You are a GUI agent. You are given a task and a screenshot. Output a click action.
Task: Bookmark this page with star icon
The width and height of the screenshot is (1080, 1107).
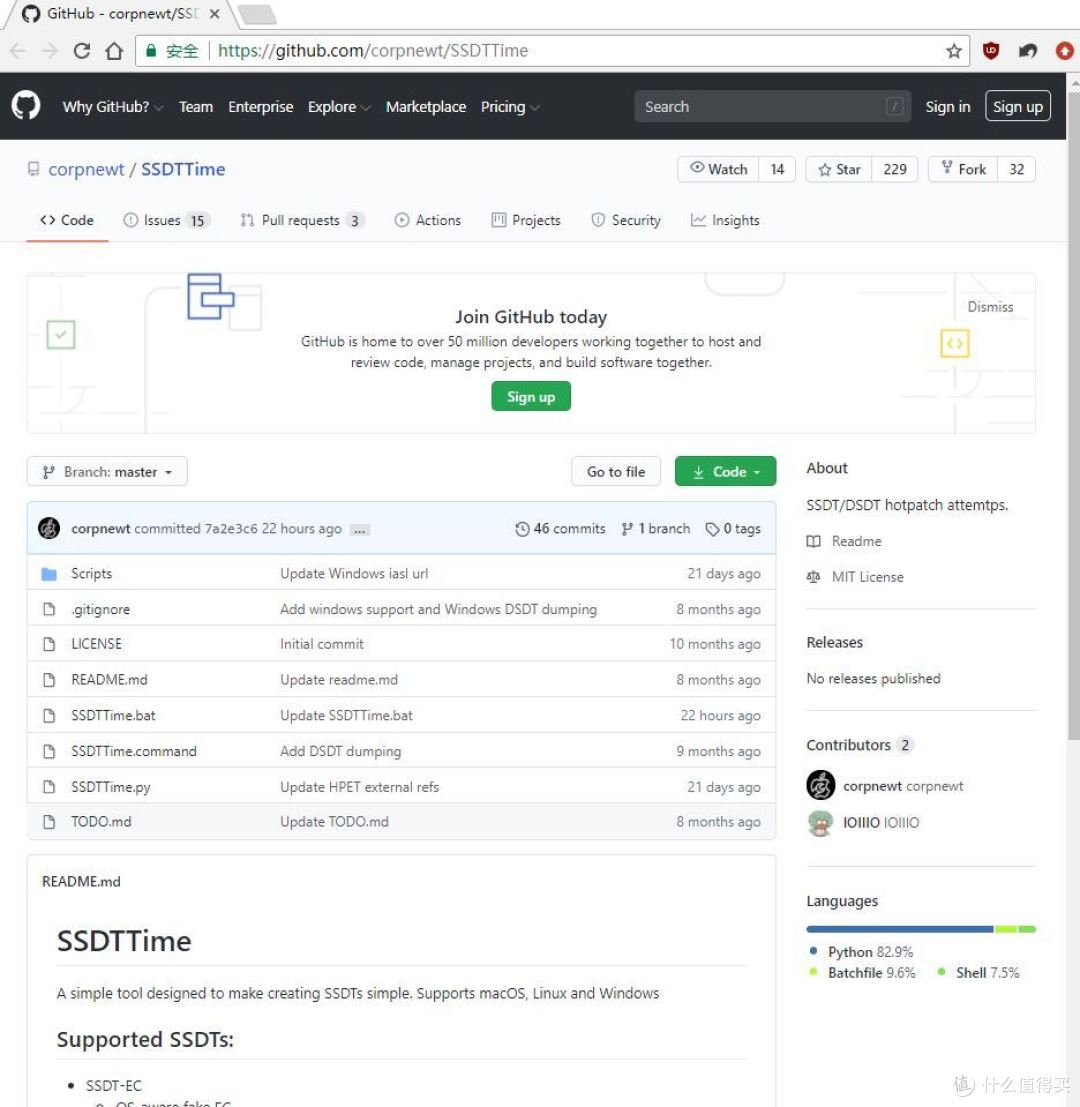(x=954, y=51)
